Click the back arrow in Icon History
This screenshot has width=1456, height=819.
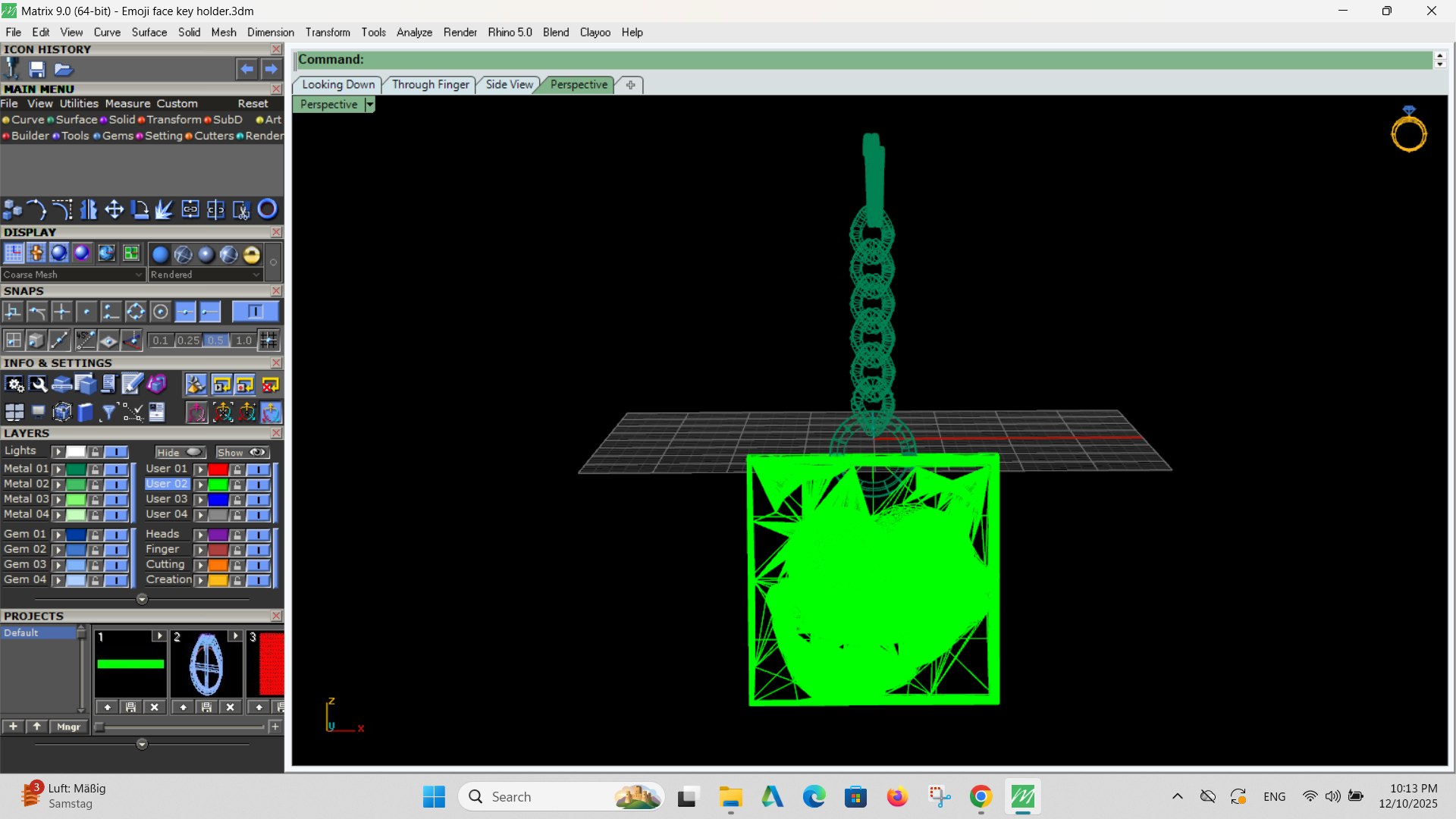(246, 69)
